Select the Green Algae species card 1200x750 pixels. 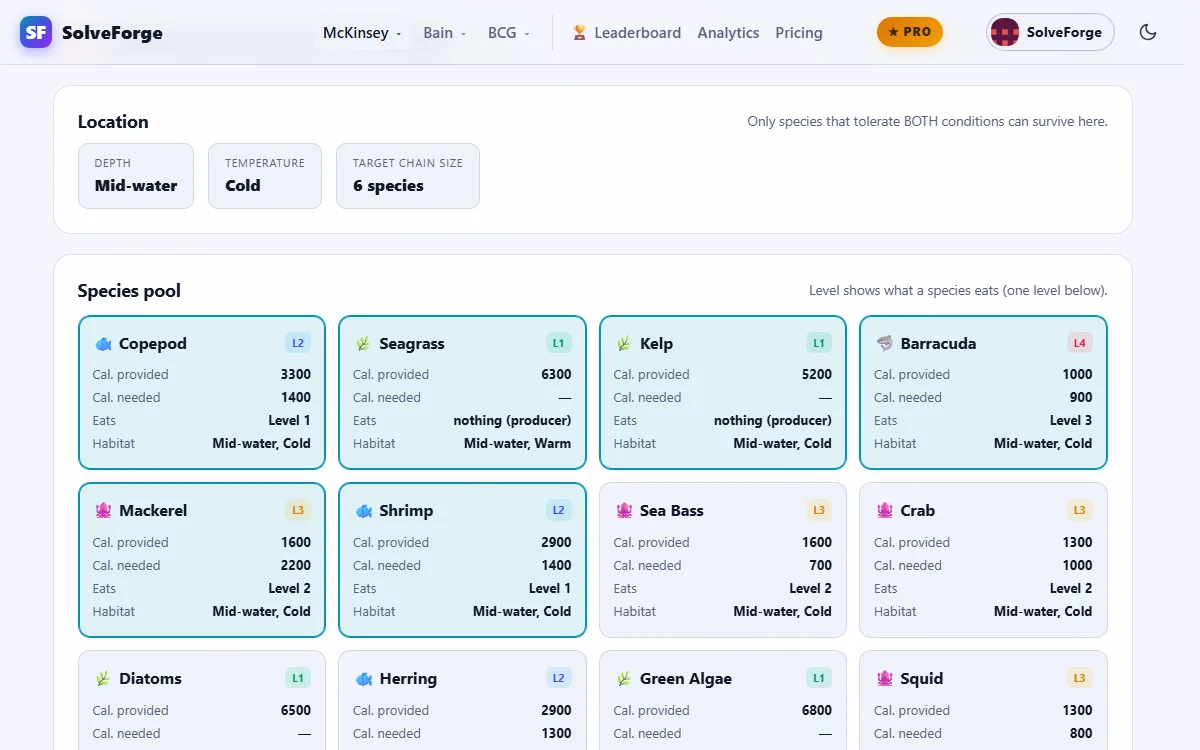pos(723,700)
